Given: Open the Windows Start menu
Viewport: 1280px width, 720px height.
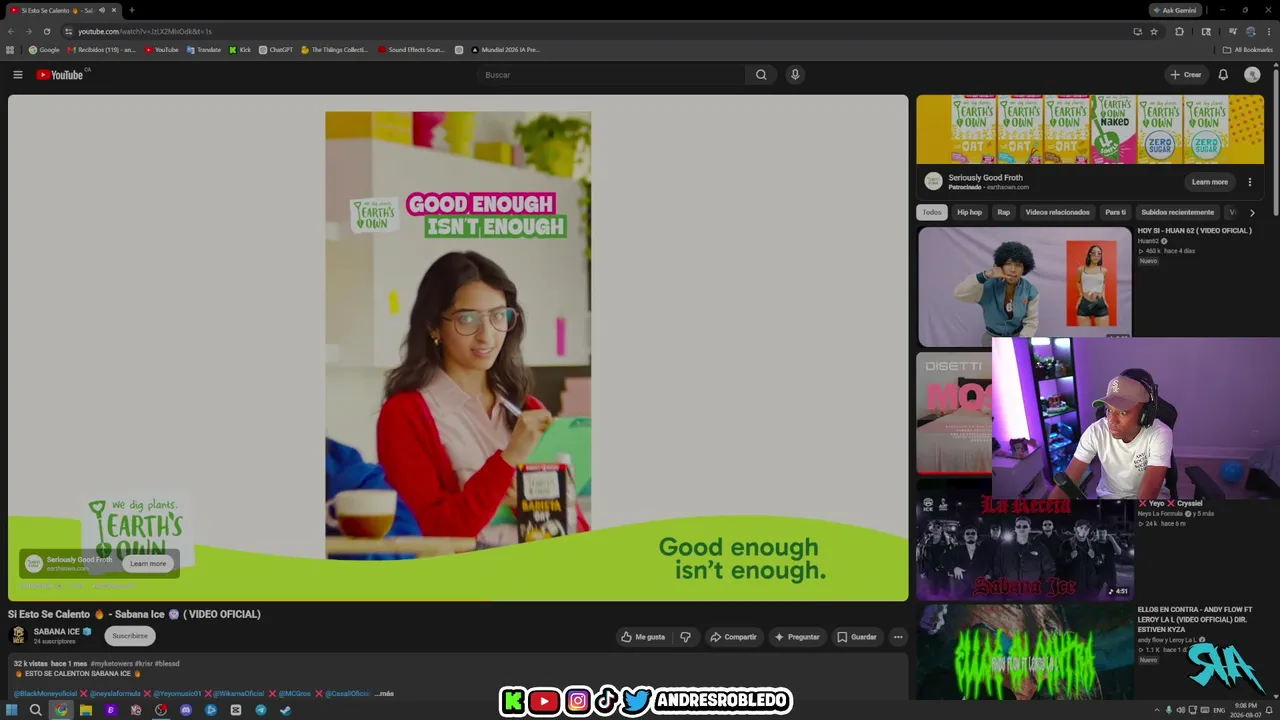Looking at the screenshot, I should pyautogui.click(x=11, y=710).
